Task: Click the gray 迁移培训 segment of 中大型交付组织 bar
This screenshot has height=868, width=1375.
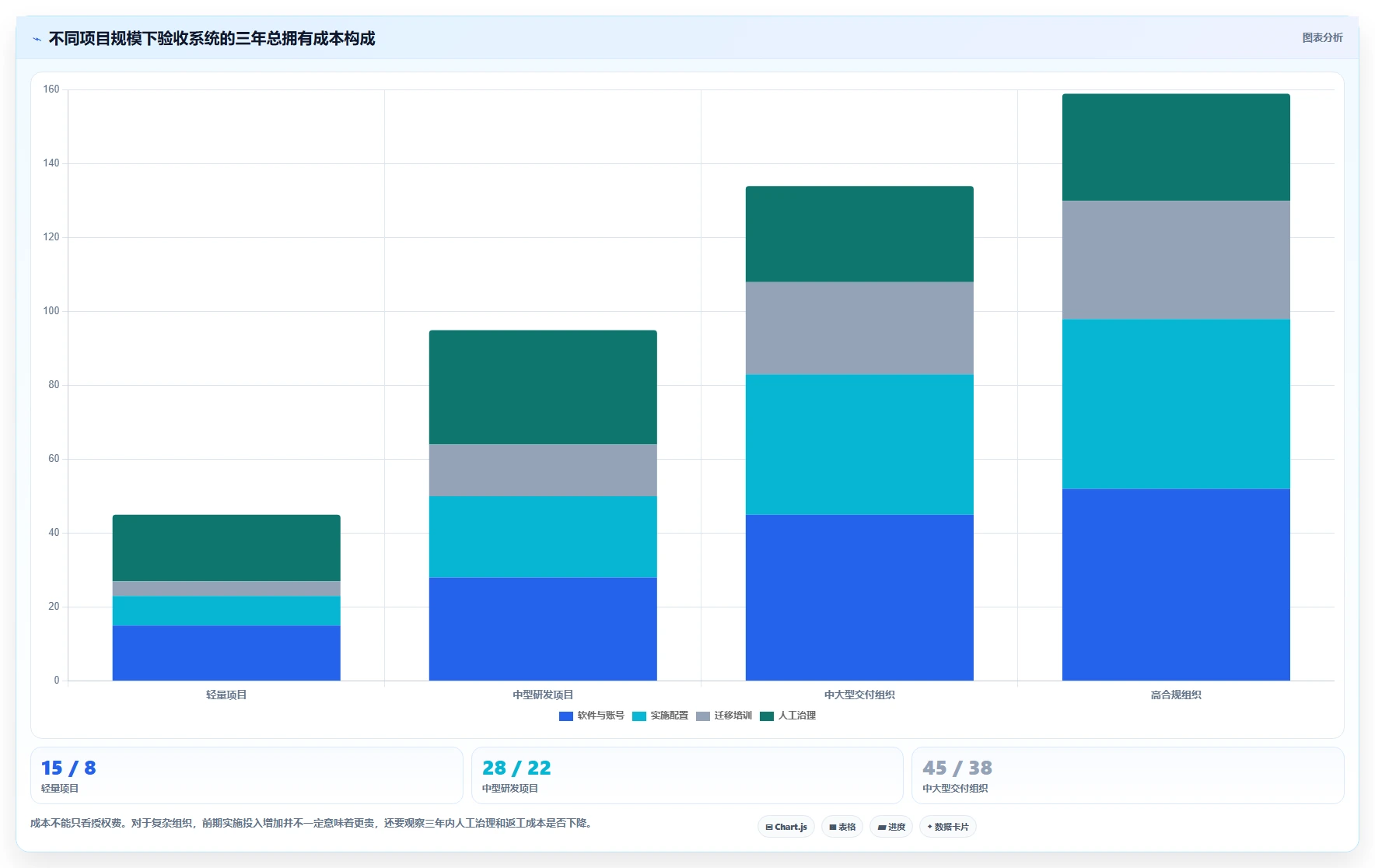Action: pyautogui.click(x=859, y=328)
